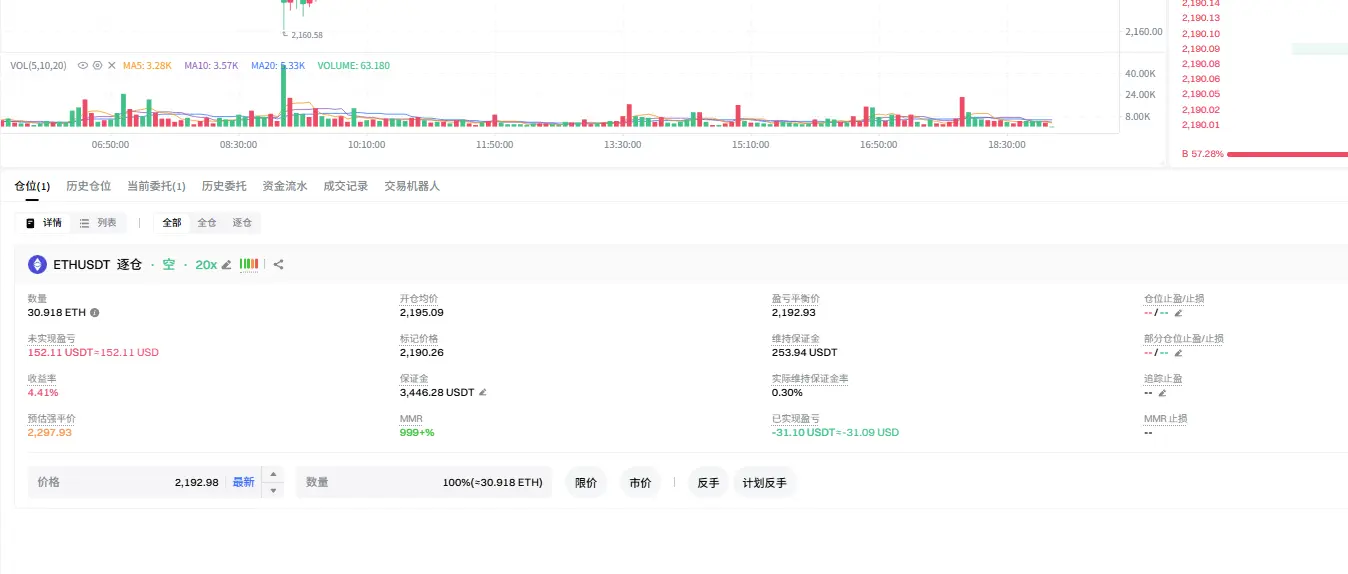
Task: Click 反手 reverse button
Action: [x=708, y=482]
